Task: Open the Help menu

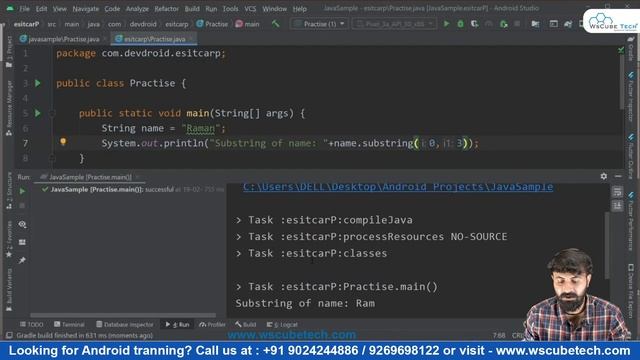Action: (300, 9)
